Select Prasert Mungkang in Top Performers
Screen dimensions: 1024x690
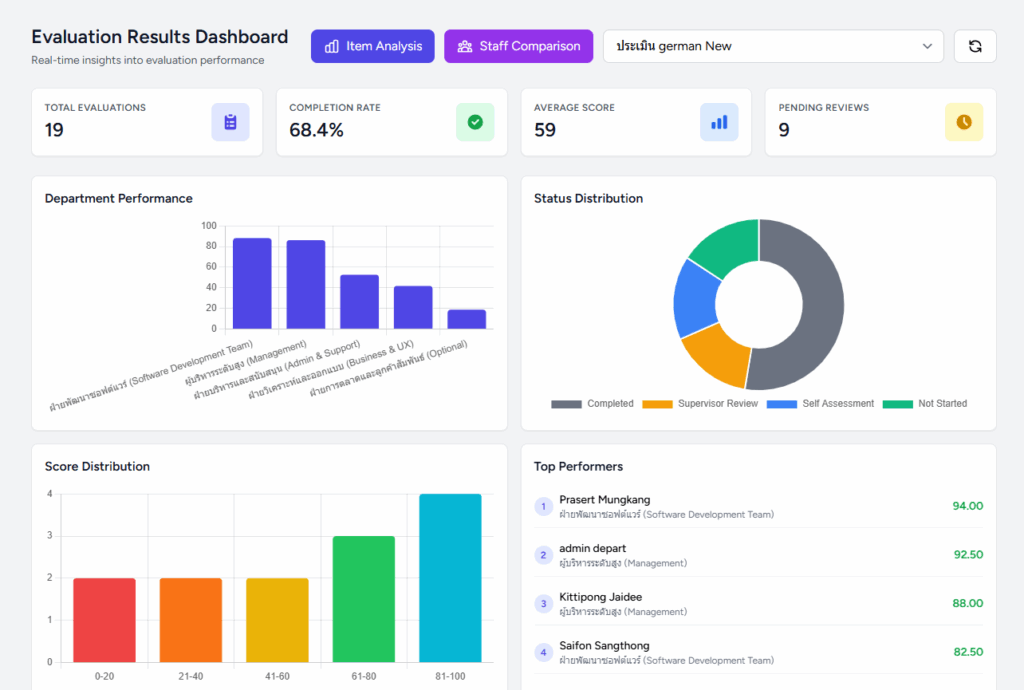coord(605,500)
